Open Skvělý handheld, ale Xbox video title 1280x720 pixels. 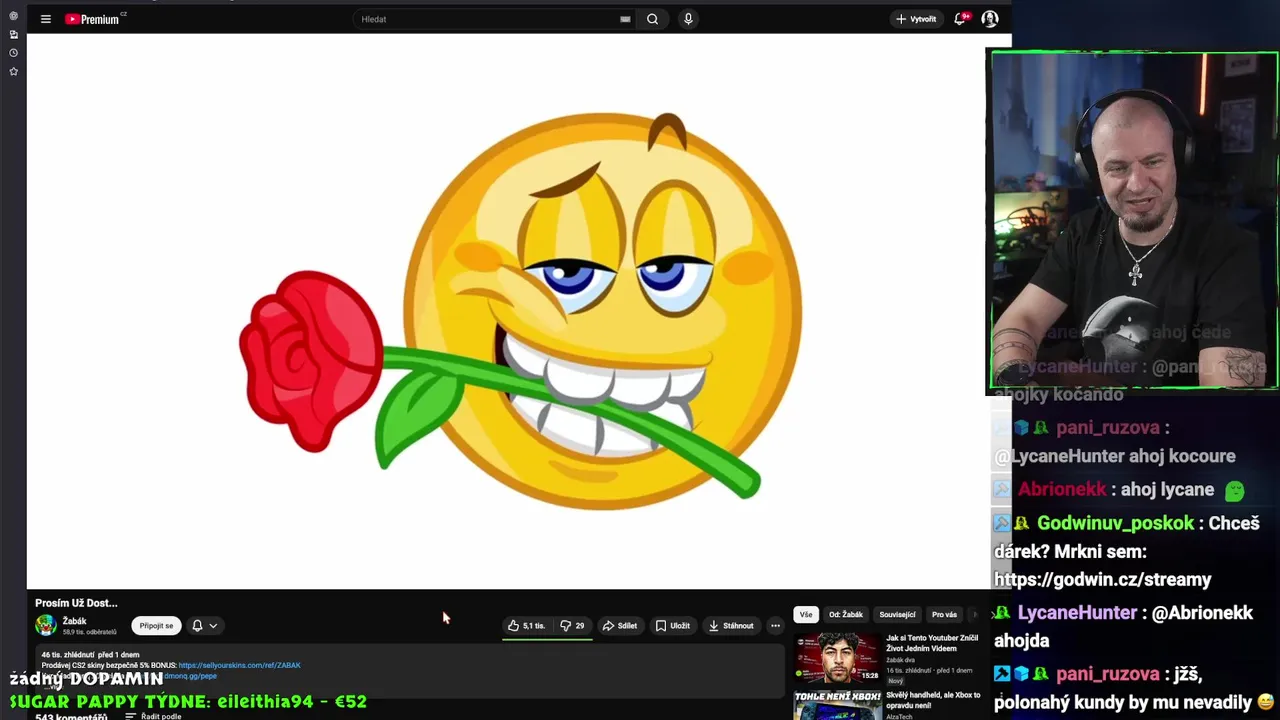(933, 700)
